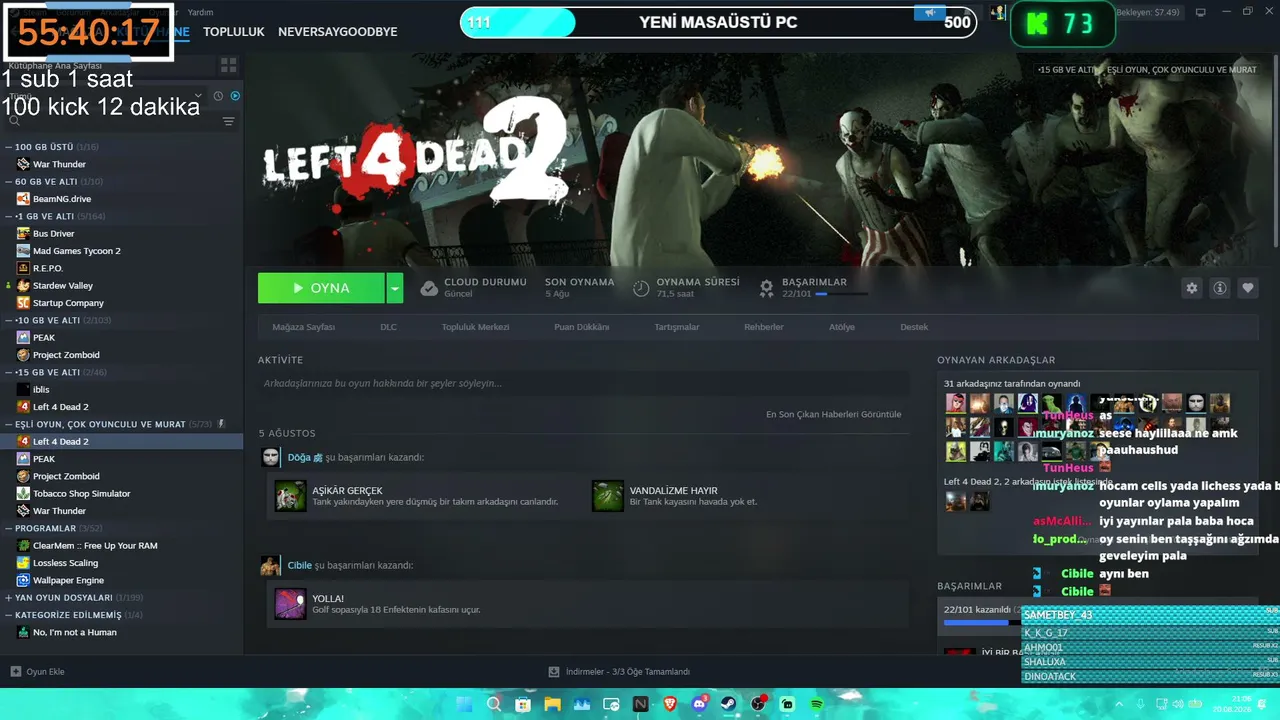
Task: Select the Stardew Valley game icon
Action: pos(23,286)
